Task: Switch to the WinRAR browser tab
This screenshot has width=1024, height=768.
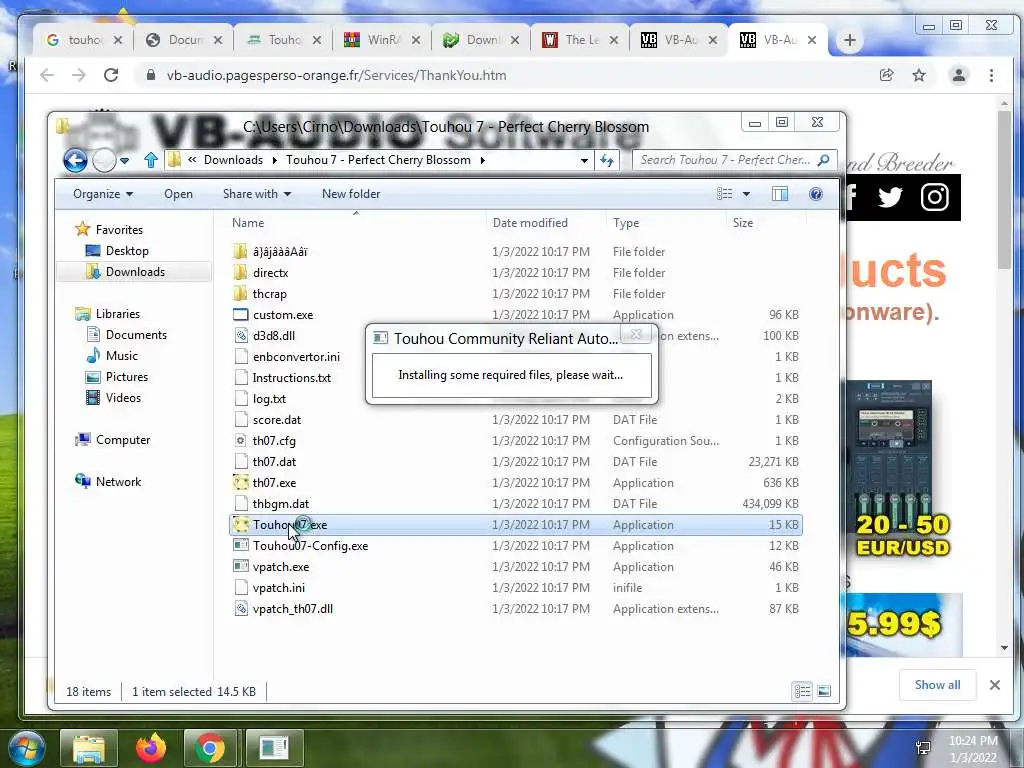Action: pyautogui.click(x=381, y=40)
